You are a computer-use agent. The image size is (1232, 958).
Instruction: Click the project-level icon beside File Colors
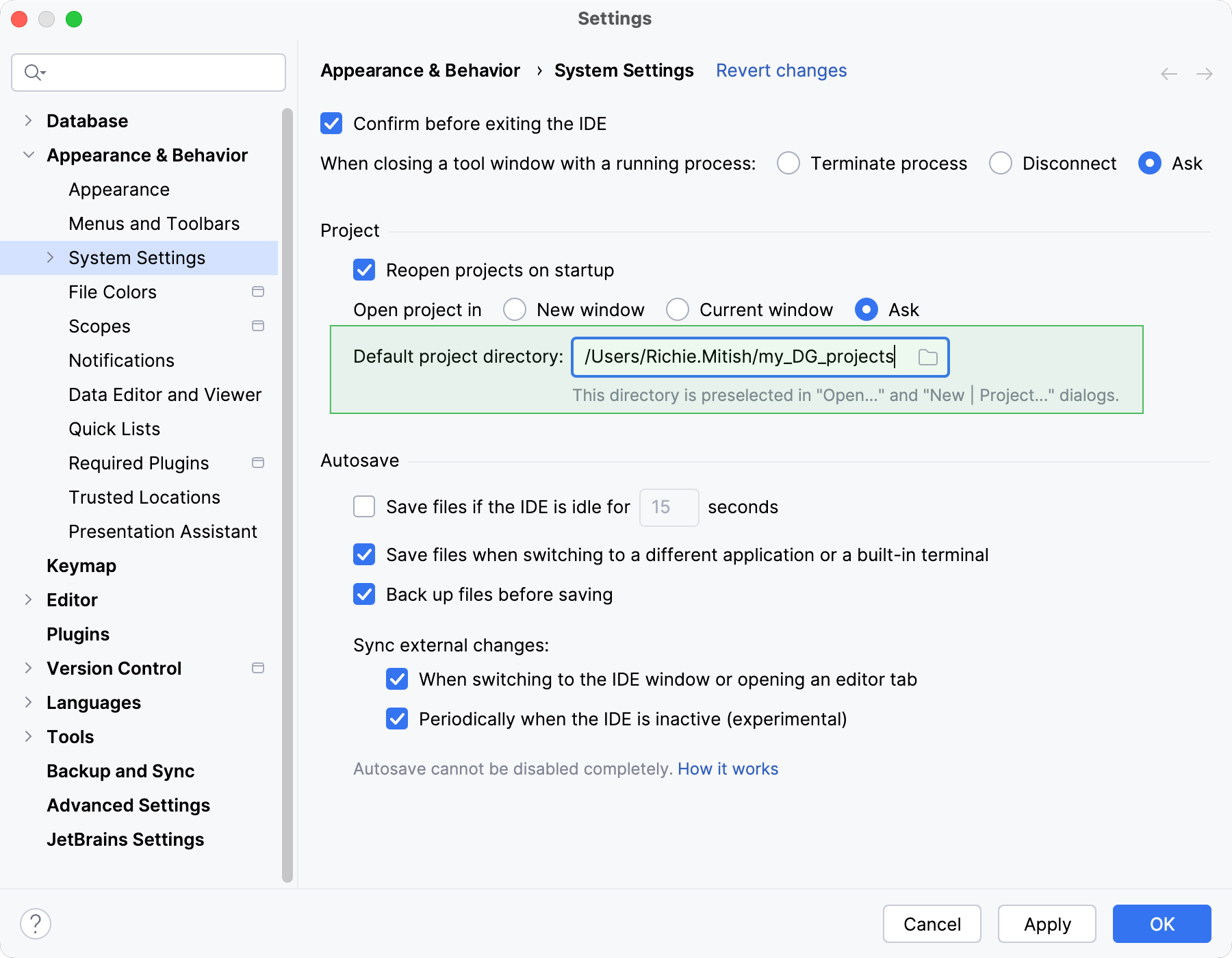(258, 292)
